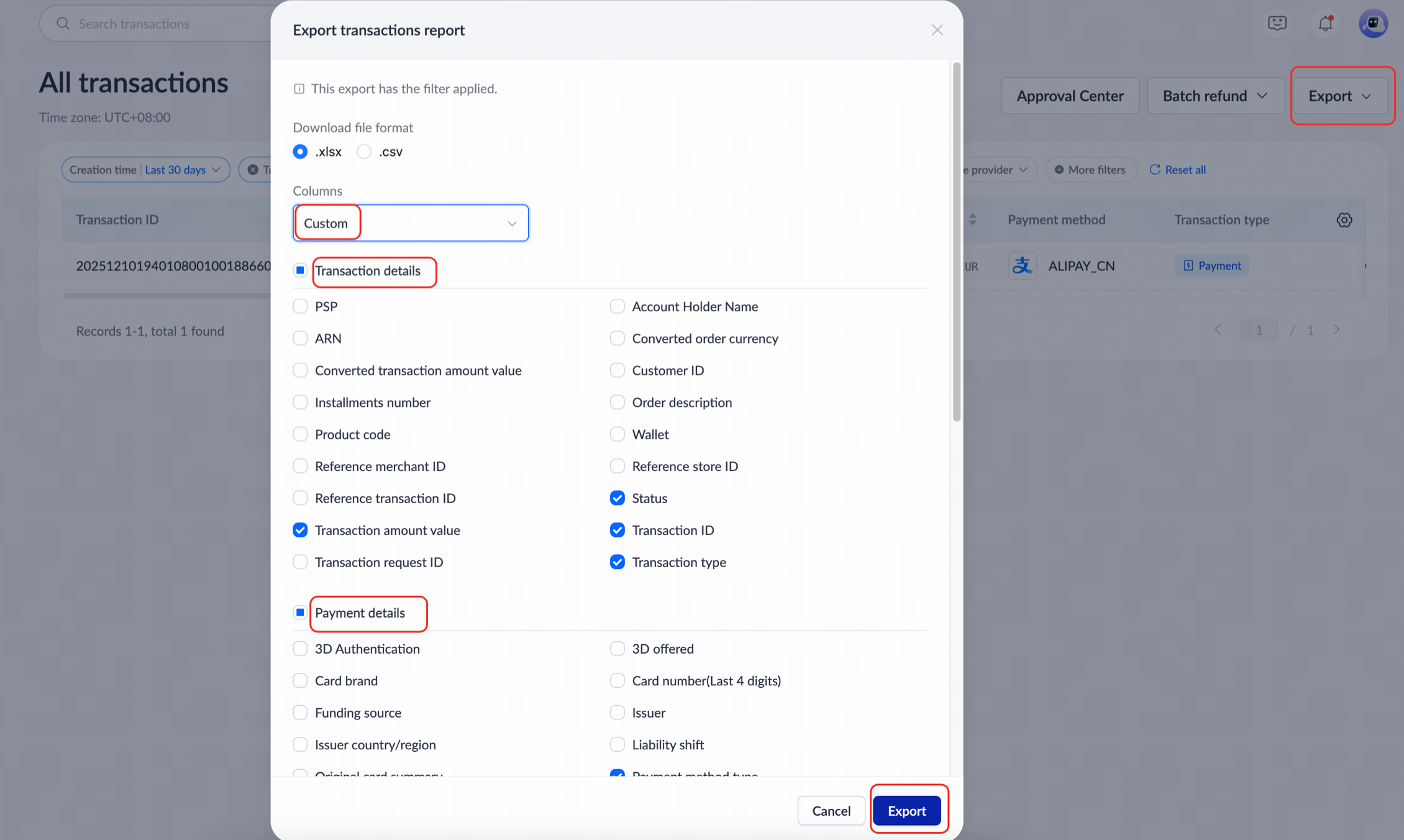Open the Approval Center
The width and height of the screenshot is (1404, 840).
pos(1070,96)
